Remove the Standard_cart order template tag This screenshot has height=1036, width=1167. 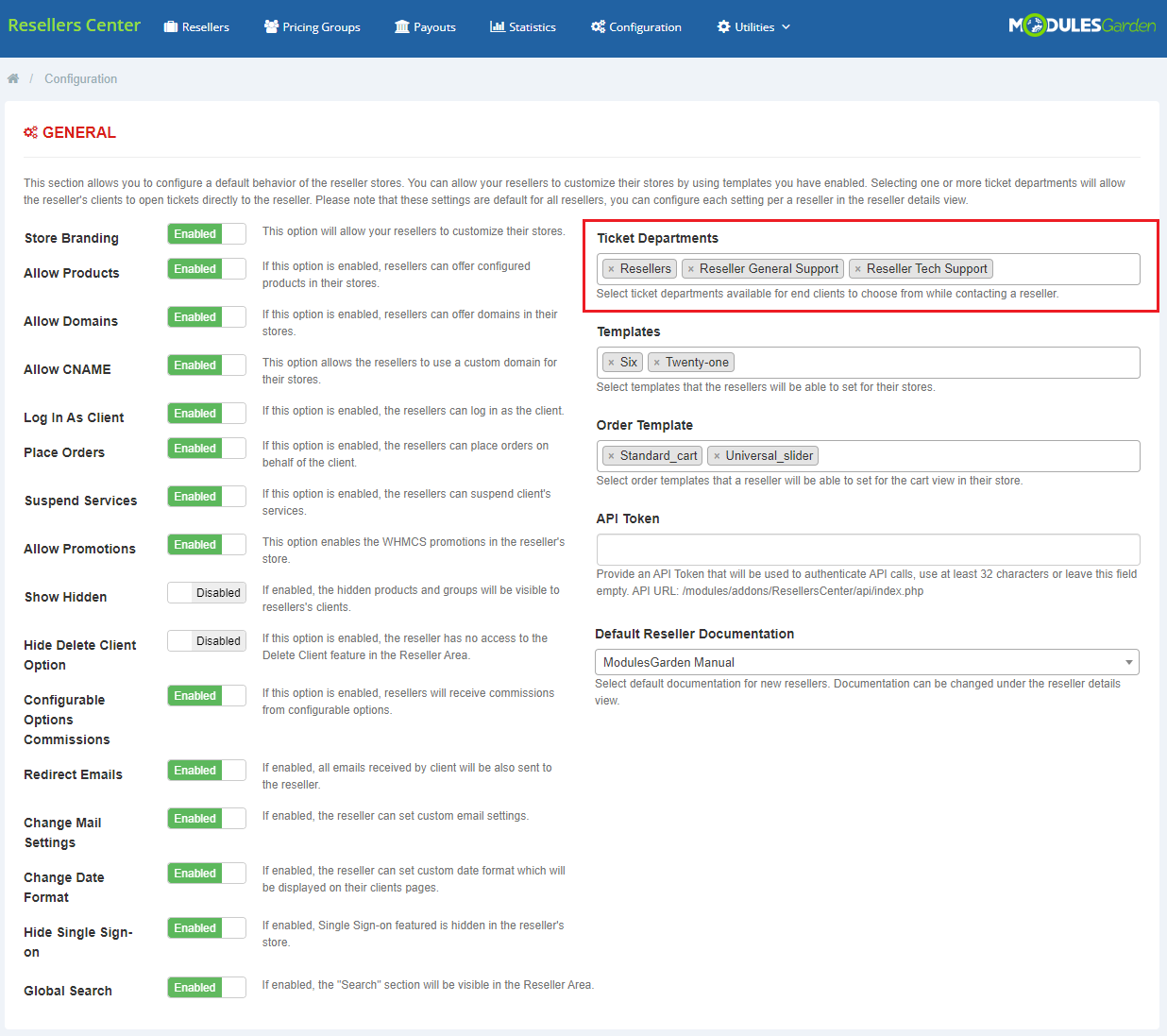[x=611, y=456]
